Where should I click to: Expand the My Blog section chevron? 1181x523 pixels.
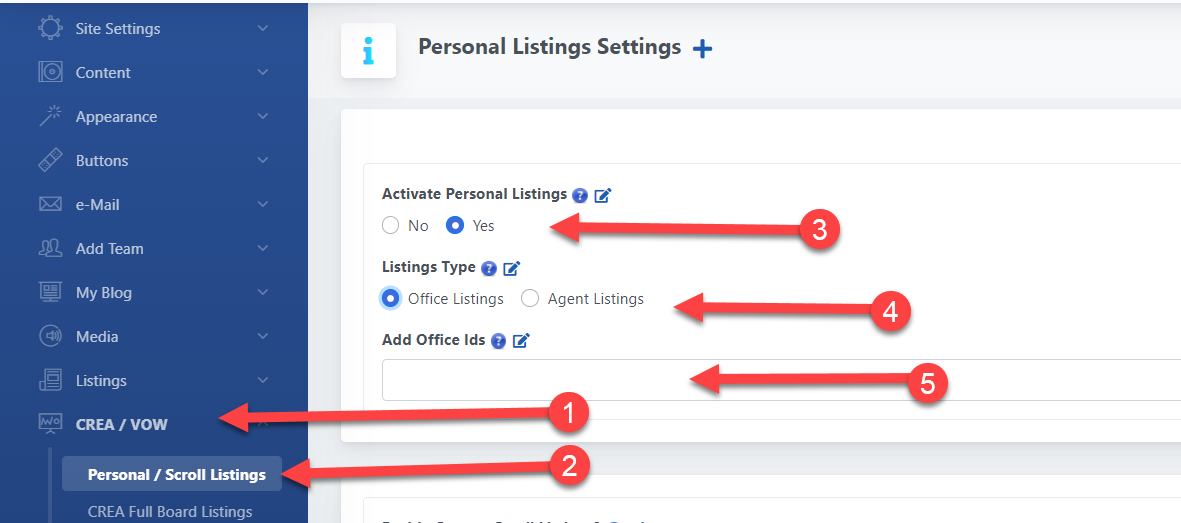click(x=263, y=293)
